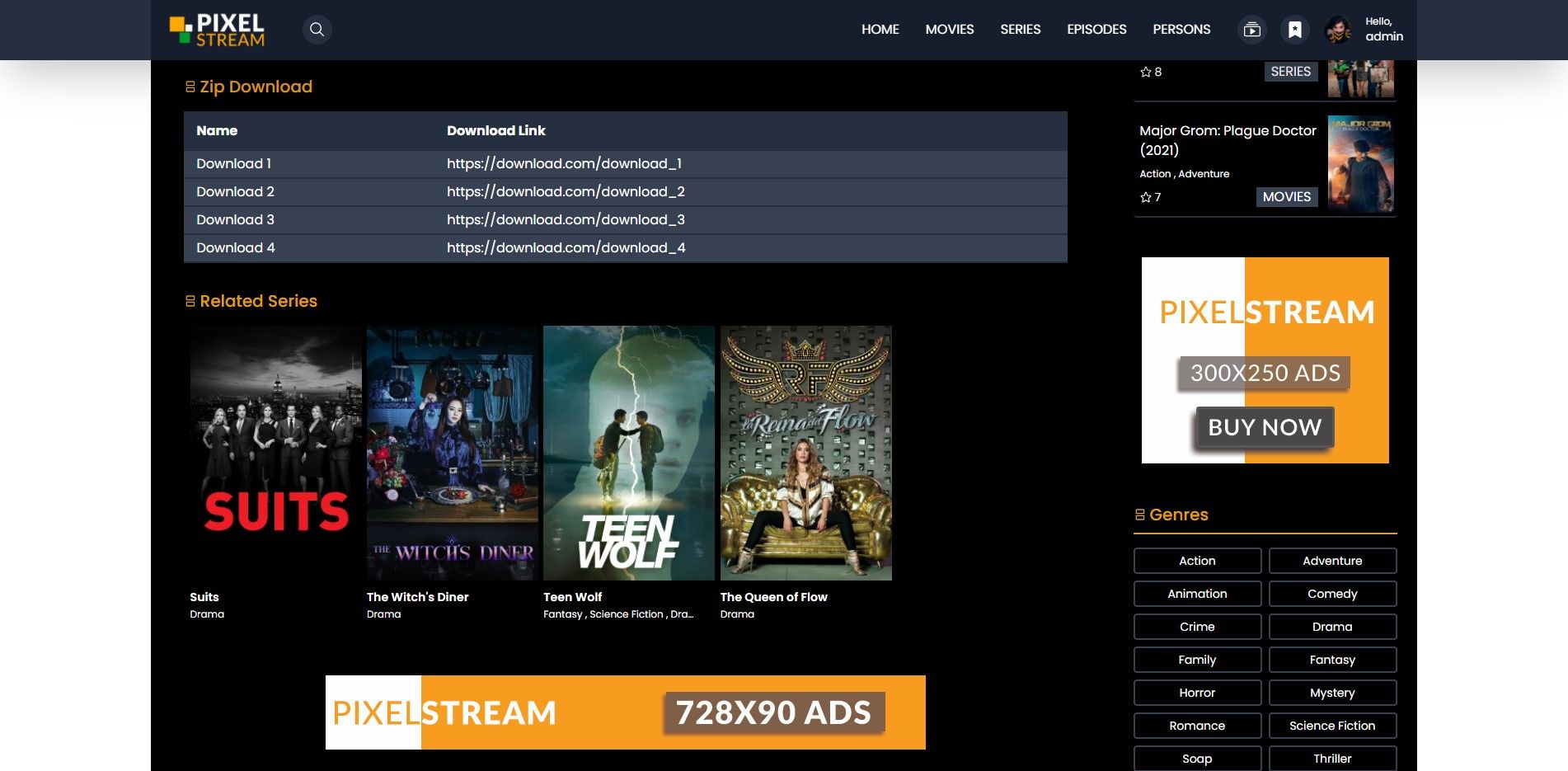1568x771 pixels.
Task: Select the Mystery genre
Action: pos(1332,693)
